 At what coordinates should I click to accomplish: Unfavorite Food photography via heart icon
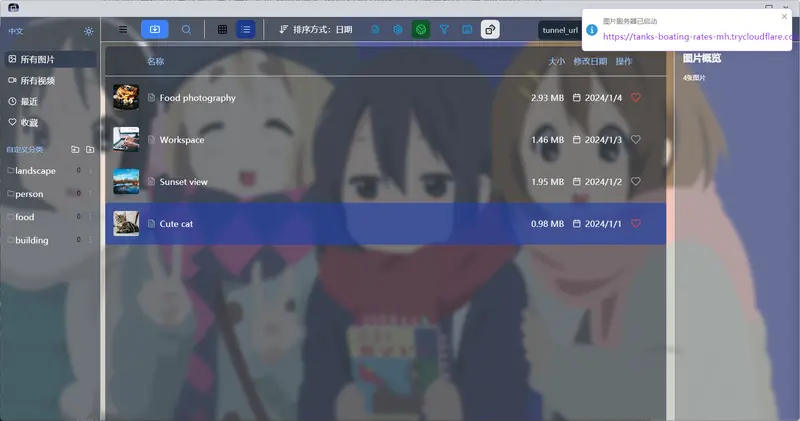[x=636, y=97]
